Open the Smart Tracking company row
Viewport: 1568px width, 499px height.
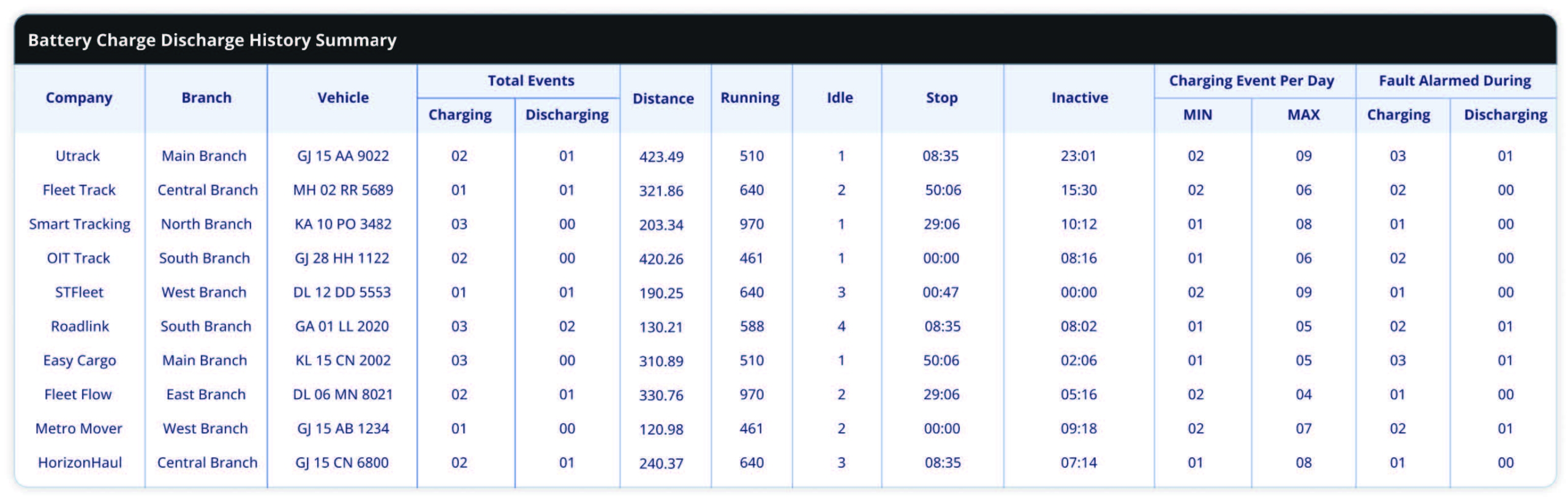coord(80,224)
